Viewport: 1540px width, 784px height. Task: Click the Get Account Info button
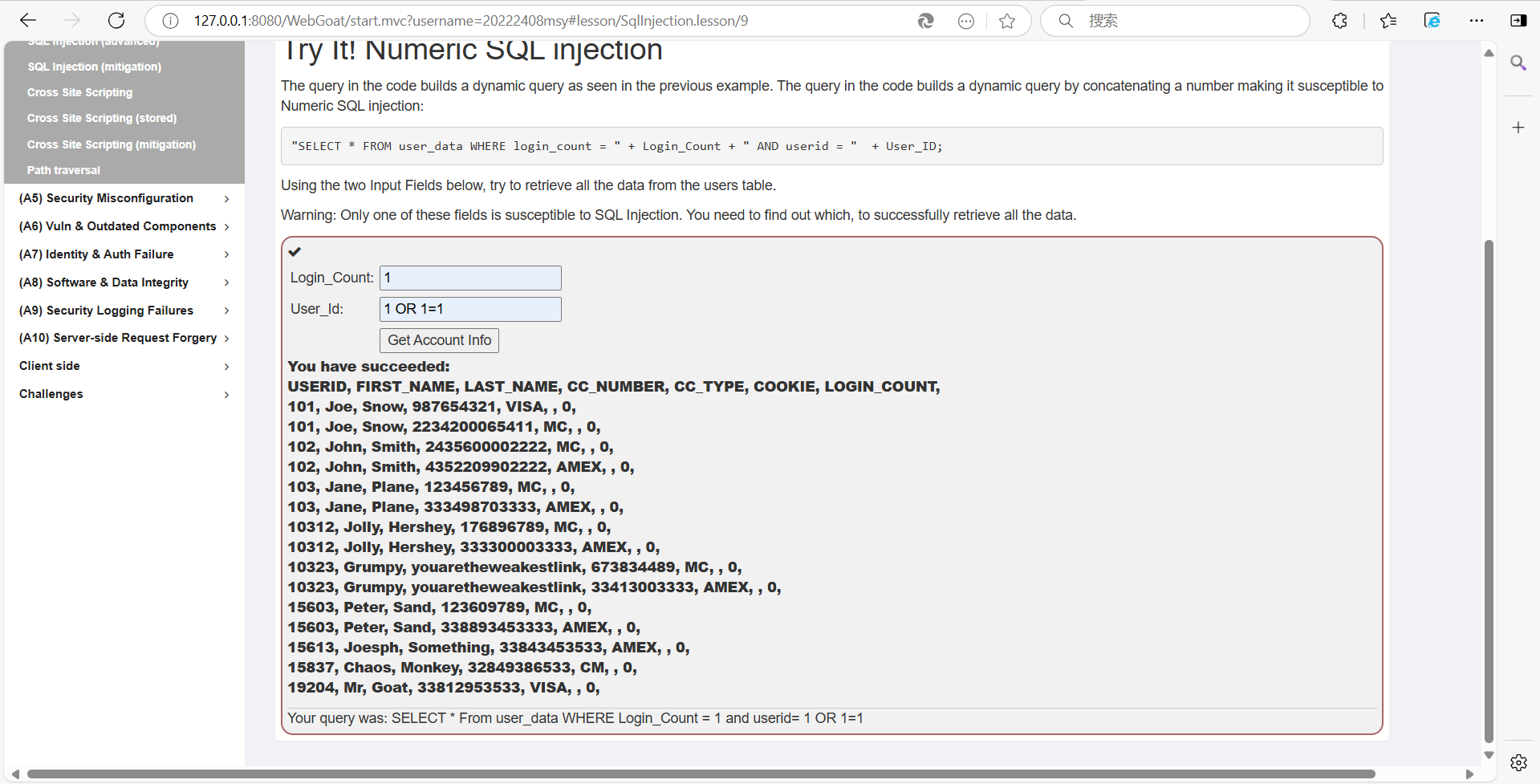(439, 340)
